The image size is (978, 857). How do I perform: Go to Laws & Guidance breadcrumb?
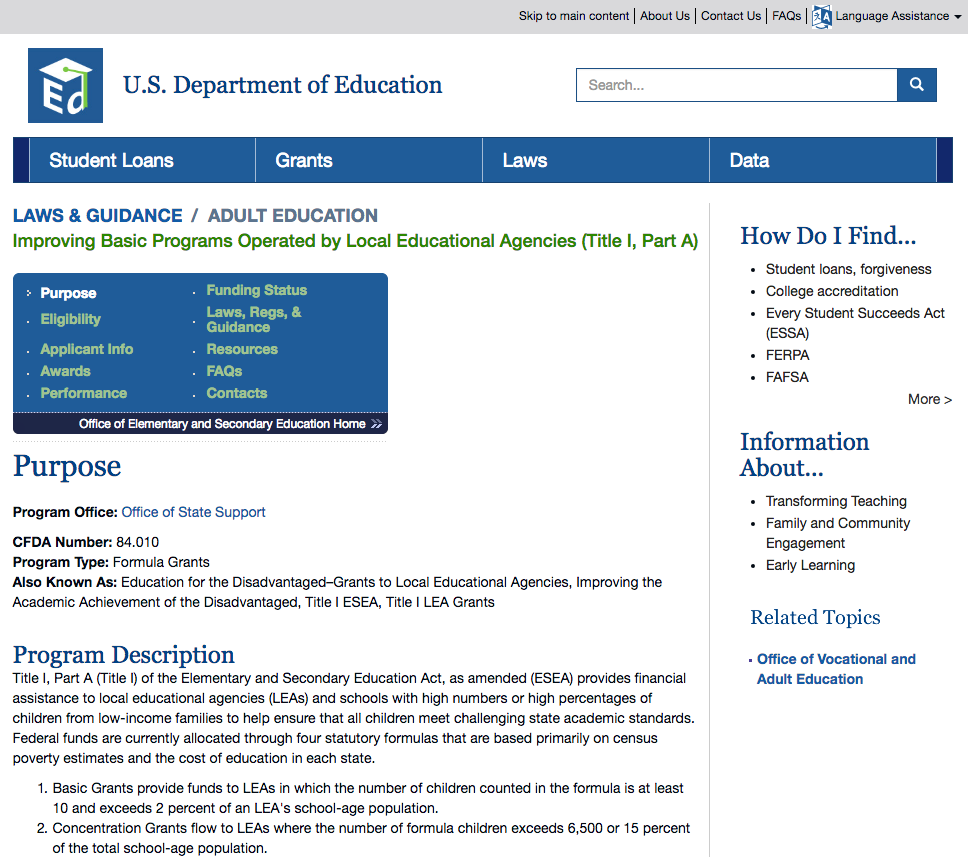(x=98, y=216)
